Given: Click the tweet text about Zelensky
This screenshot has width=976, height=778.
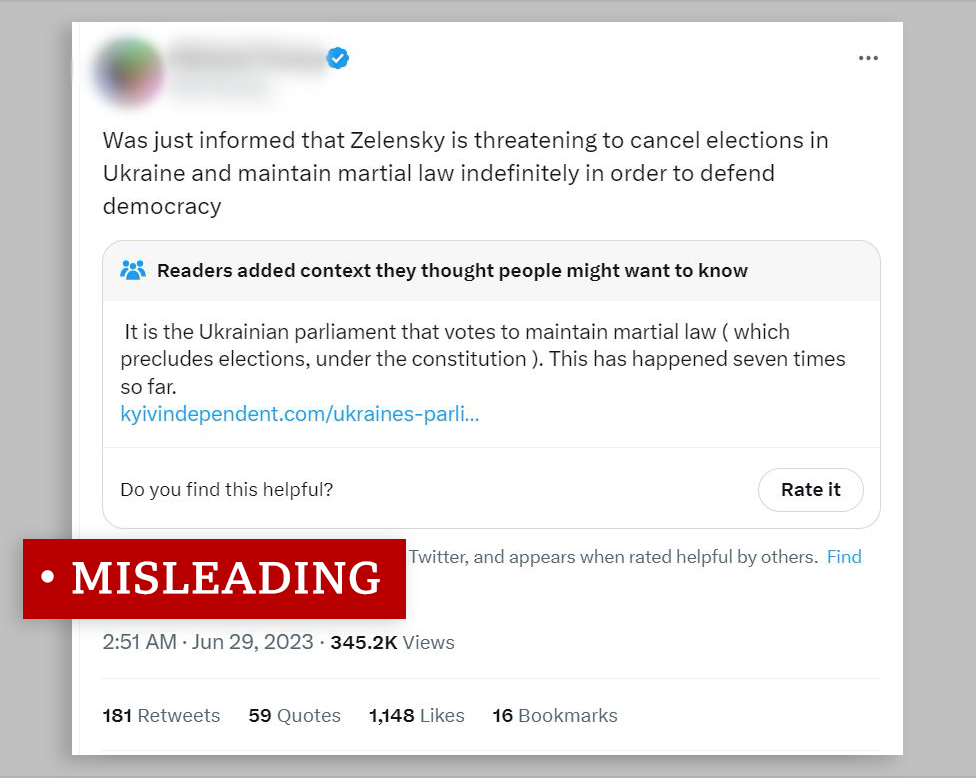Looking at the screenshot, I should [x=465, y=173].
